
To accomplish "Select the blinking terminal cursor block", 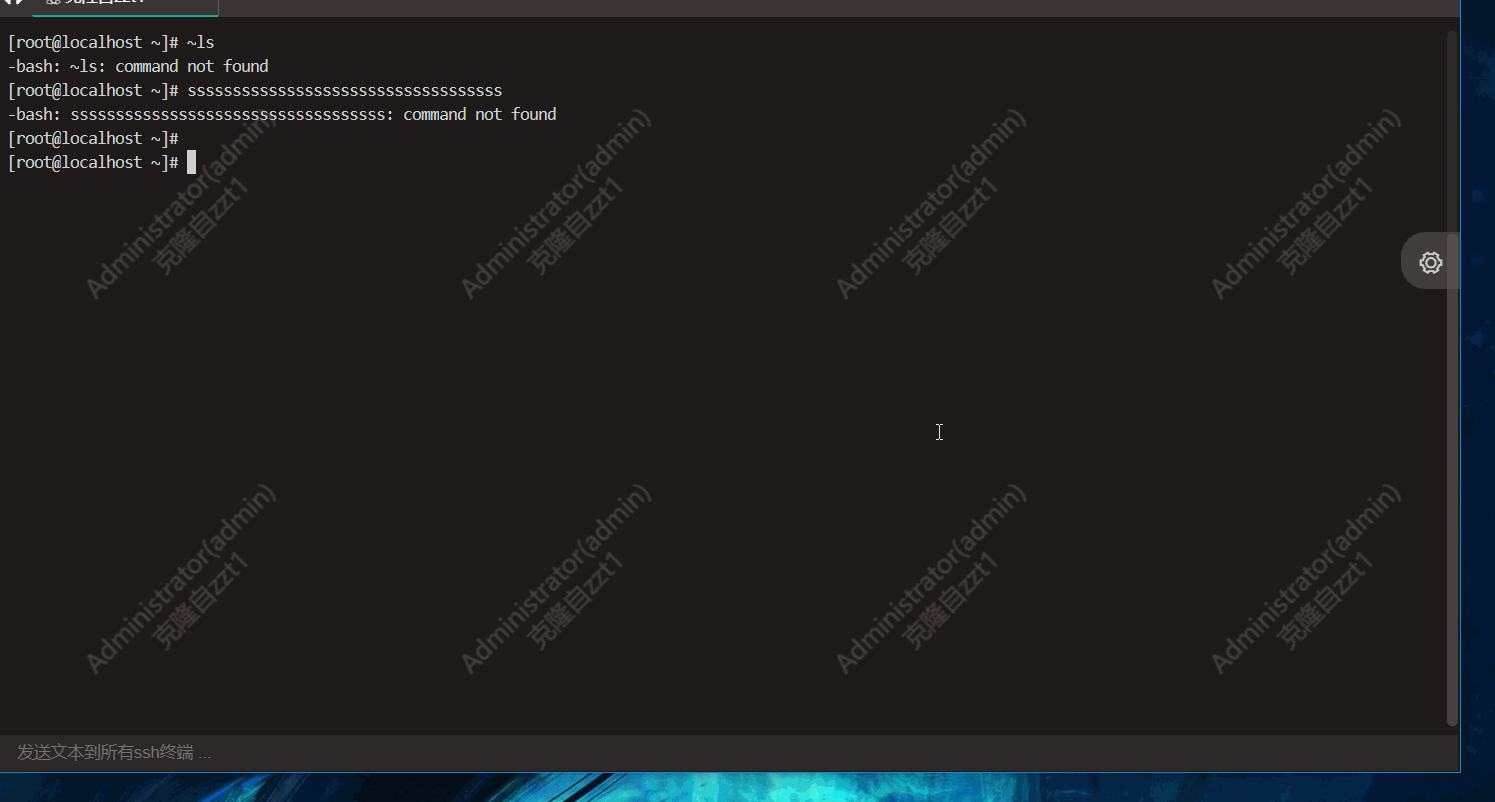I will pos(190,162).
